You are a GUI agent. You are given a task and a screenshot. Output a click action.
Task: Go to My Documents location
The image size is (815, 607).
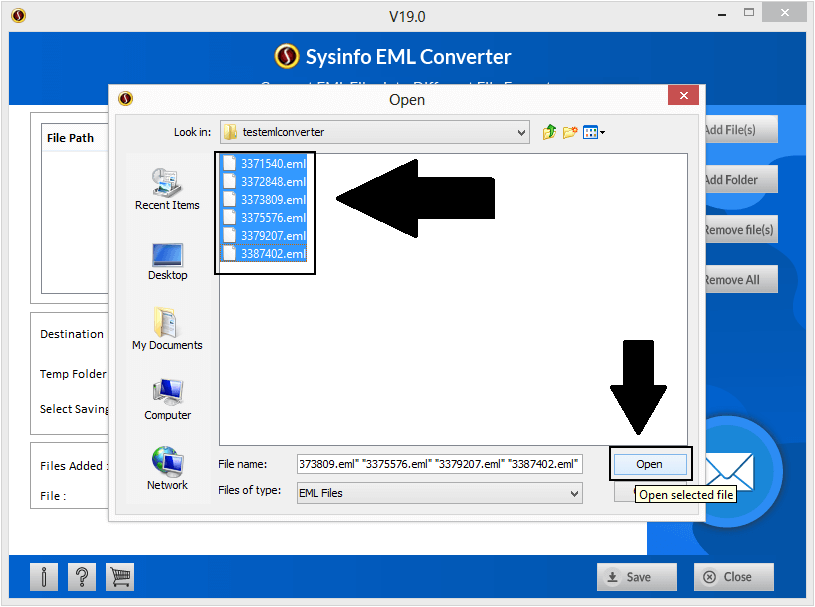tap(167, 329)
